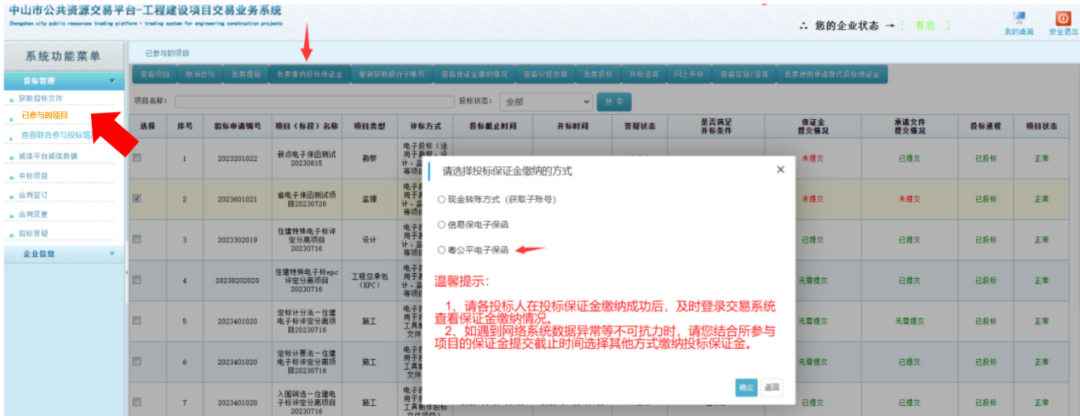Click project number 2023302019 cell
Image resolution: width=1080 pixels, height=416 pixels.
237,240
